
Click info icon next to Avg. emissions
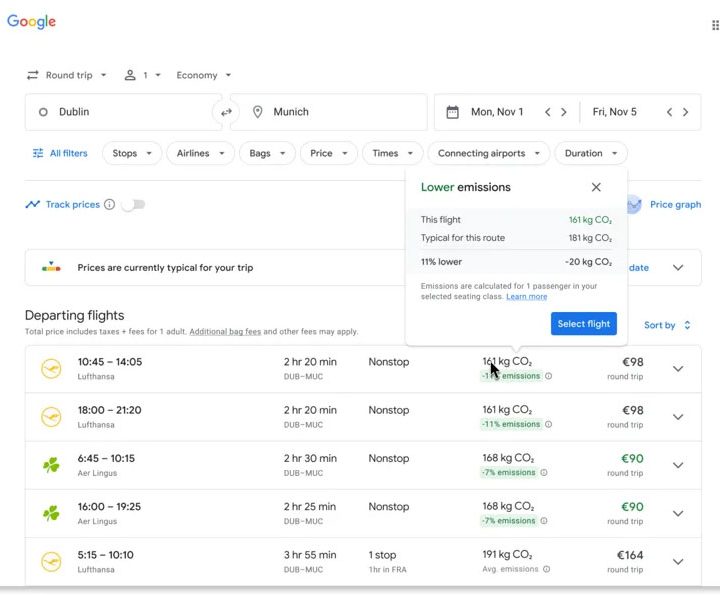click(546, 569)
